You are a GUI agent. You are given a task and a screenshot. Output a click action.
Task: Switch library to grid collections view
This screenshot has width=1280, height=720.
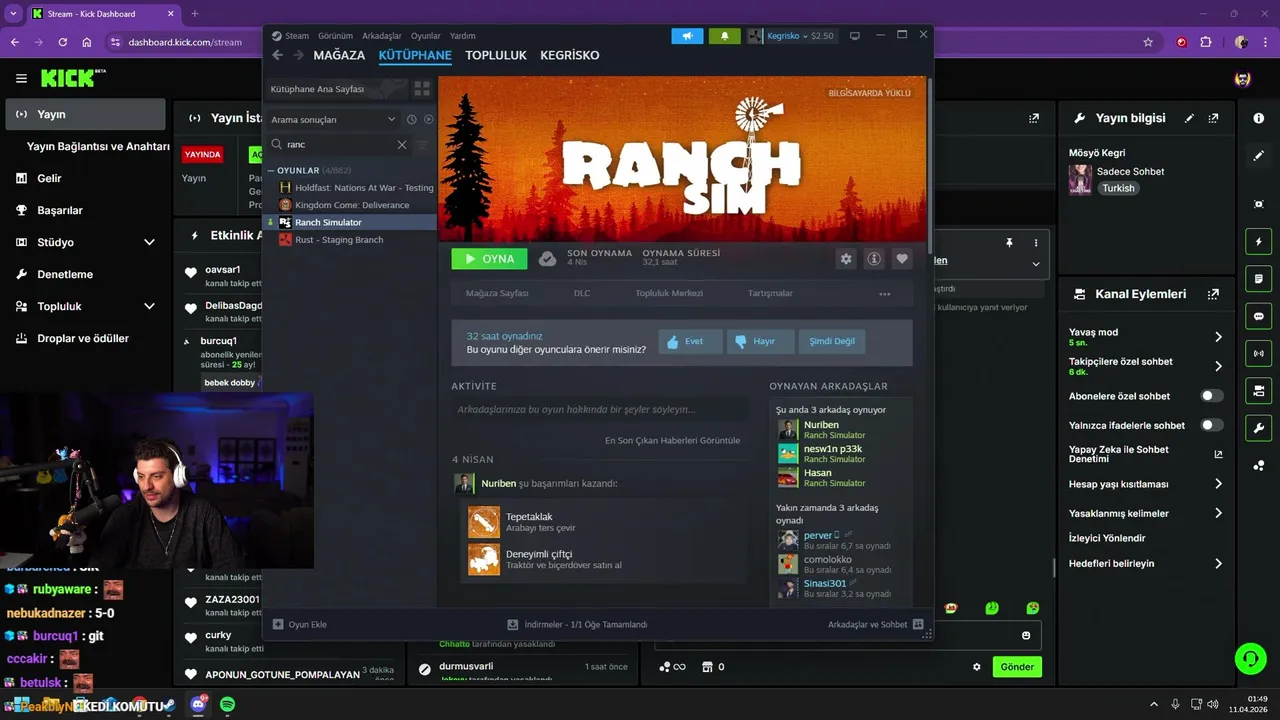coord(422,89)
